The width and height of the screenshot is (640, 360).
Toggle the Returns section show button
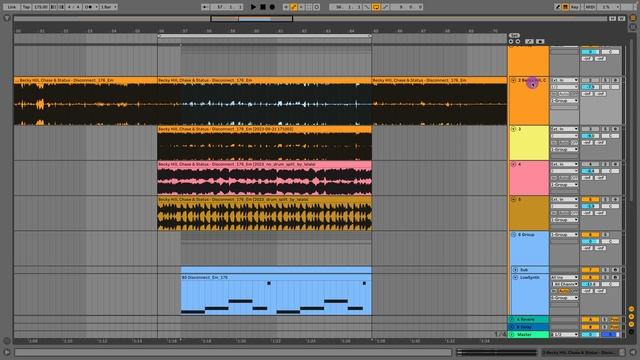click(x=631, y=317)
